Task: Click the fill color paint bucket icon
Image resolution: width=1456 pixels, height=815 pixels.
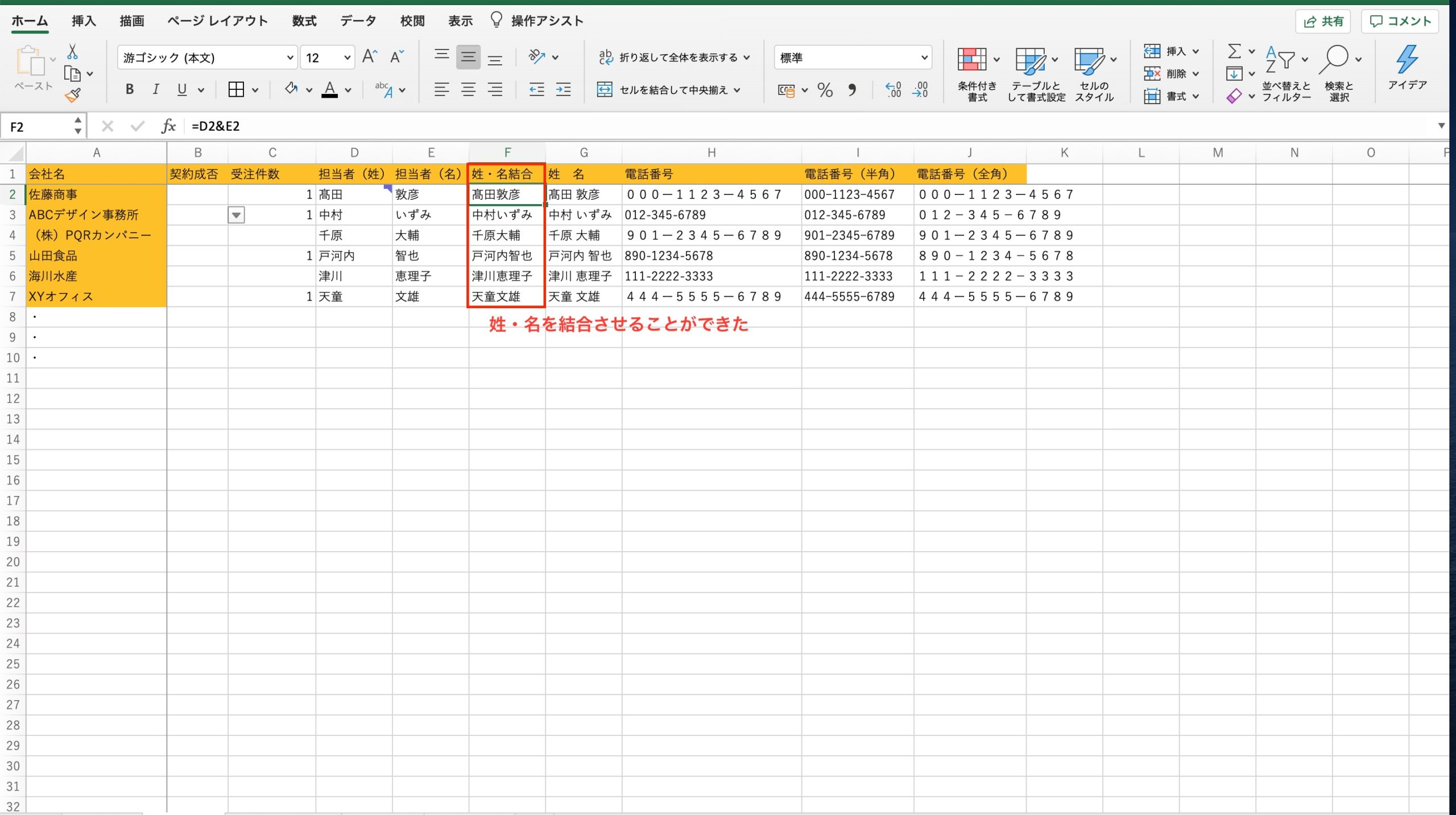Action: point(291,89)
